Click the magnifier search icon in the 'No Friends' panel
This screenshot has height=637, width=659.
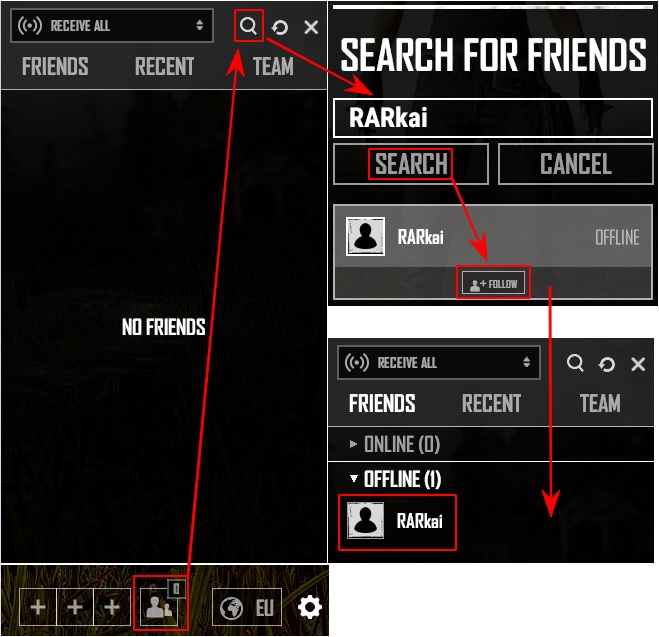pos(248,26)
